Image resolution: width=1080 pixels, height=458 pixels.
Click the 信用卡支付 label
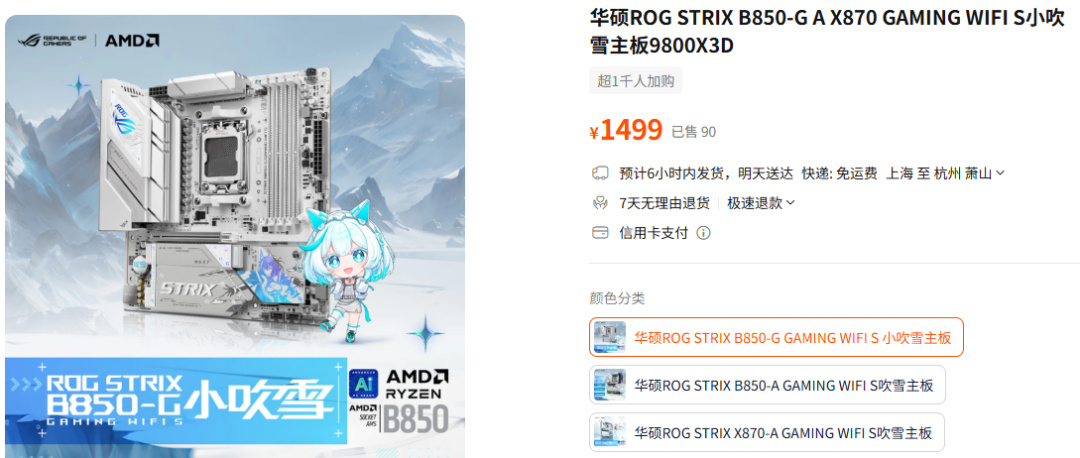coord(654,233)
